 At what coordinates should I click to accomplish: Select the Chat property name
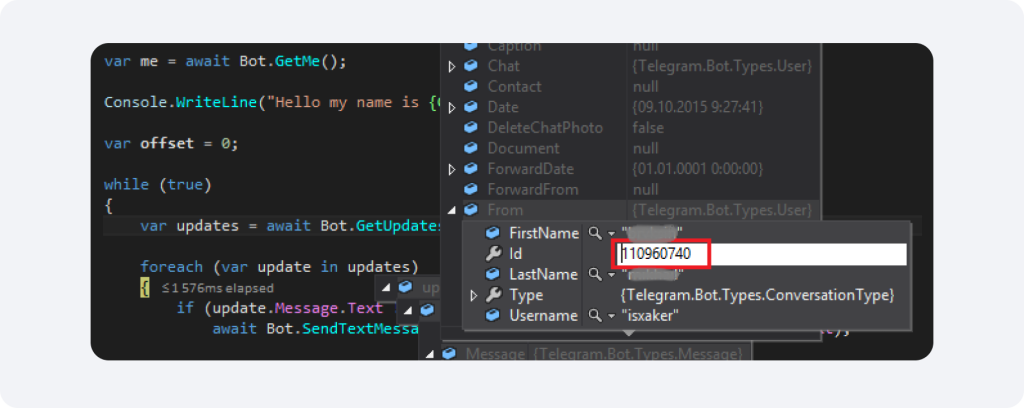[x=504, y=66]
